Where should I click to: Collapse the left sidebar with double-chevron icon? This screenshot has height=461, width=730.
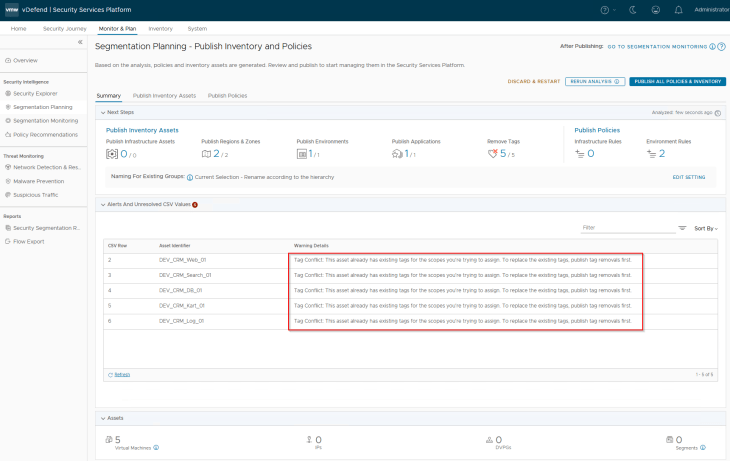tap(80, 42)
